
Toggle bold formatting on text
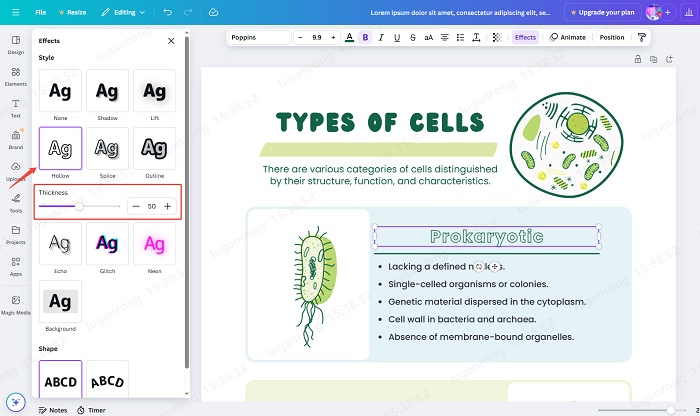pos(365,37)
